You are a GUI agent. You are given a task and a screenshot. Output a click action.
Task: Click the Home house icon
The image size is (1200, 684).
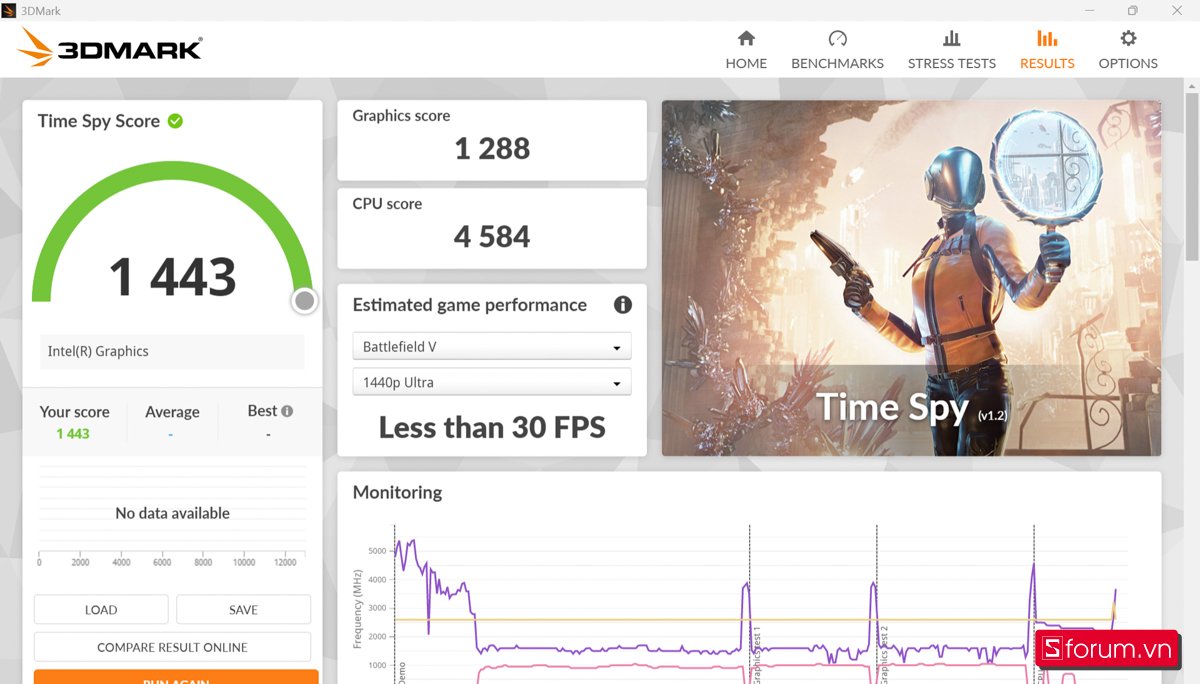[746, 39]
